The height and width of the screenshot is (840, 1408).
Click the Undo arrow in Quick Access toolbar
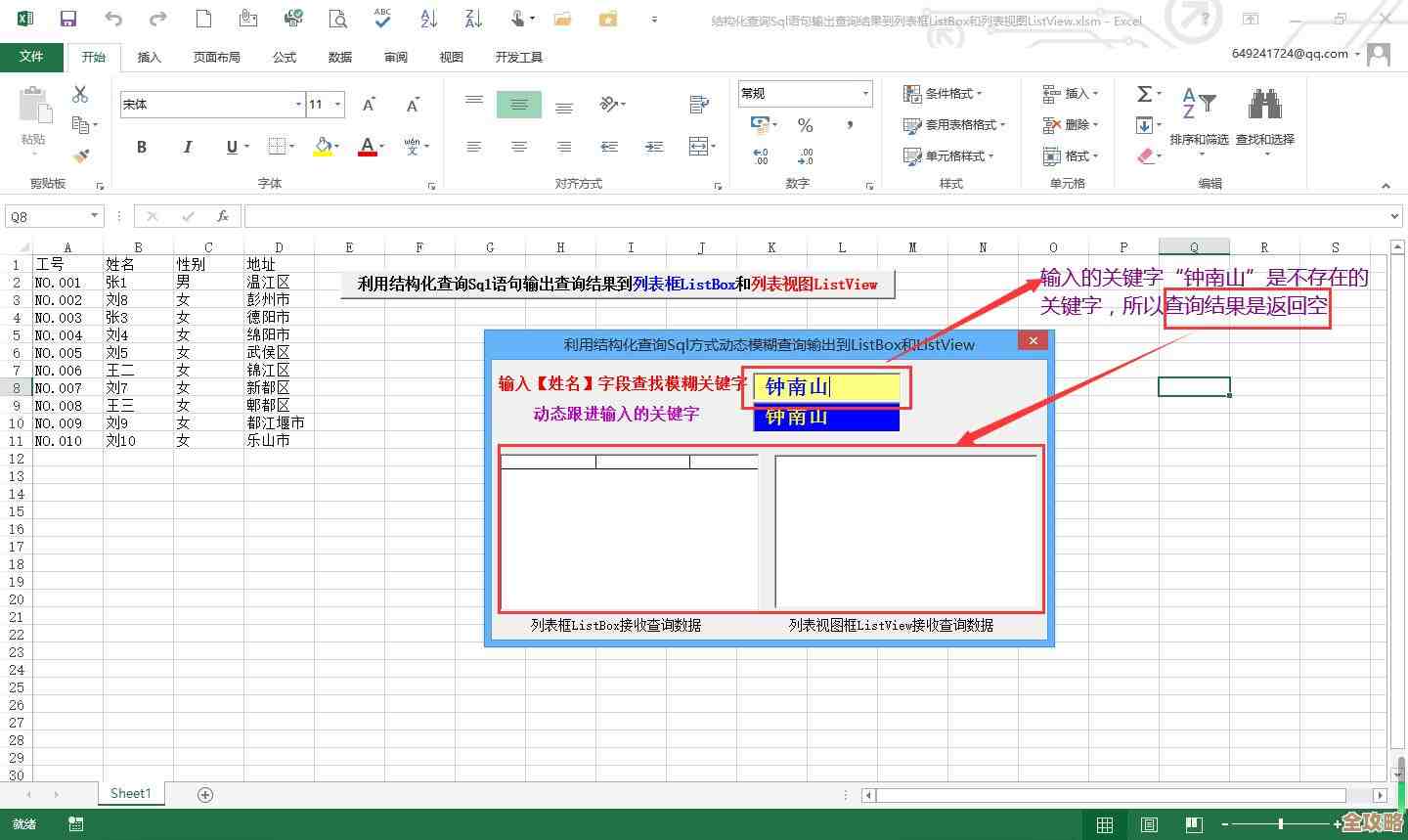tap(113, 17)
